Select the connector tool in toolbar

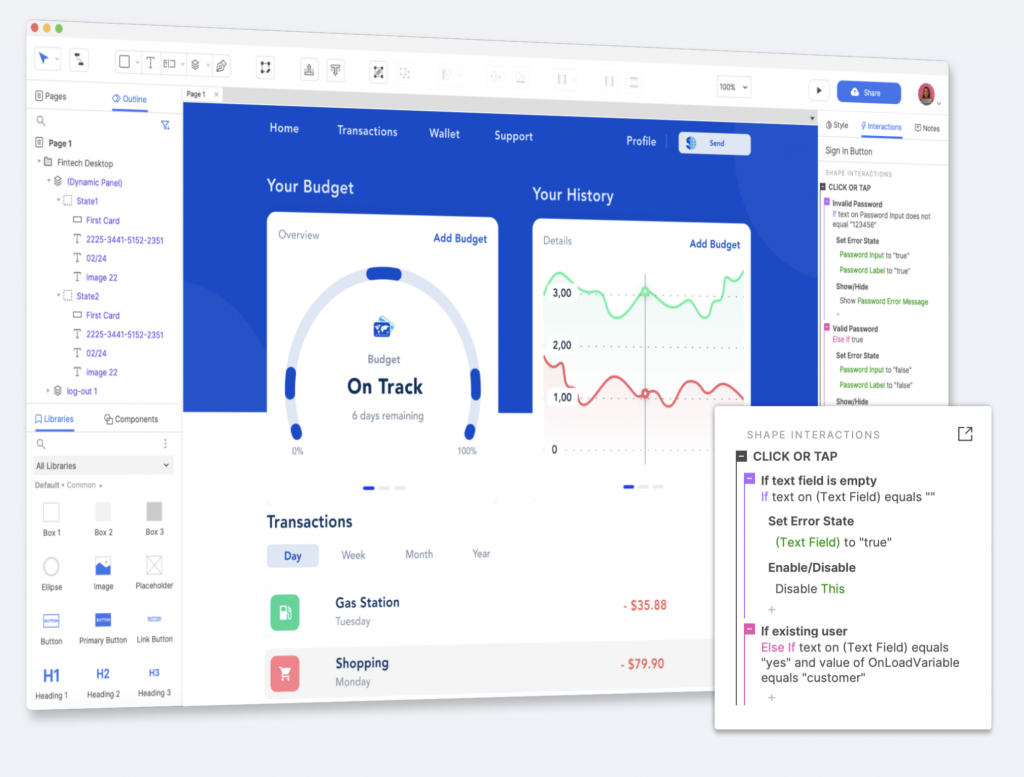pyautogui.click(x=80, y=60)
